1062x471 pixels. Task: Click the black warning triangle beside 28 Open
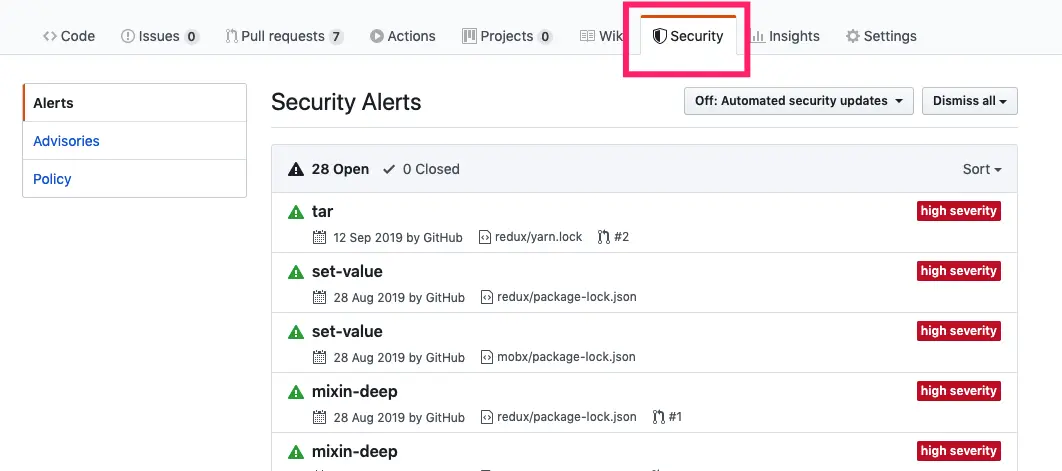point(295,169)
